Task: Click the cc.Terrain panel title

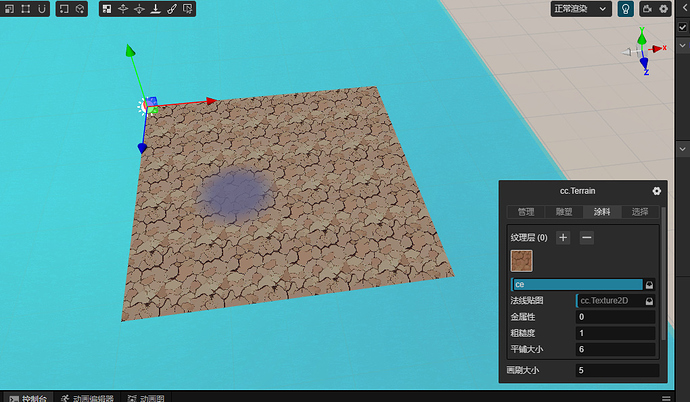Action: [577, 191]
